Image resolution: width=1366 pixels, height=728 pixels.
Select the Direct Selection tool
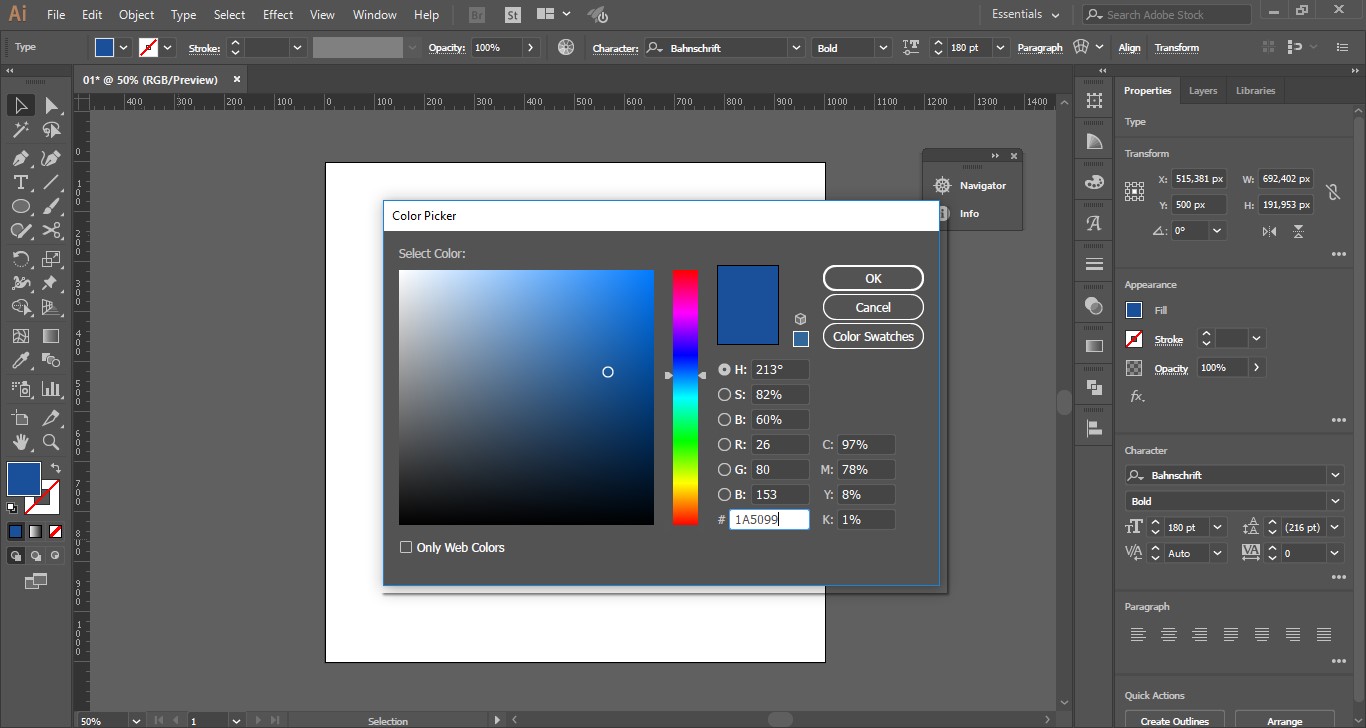coord(51,105)
